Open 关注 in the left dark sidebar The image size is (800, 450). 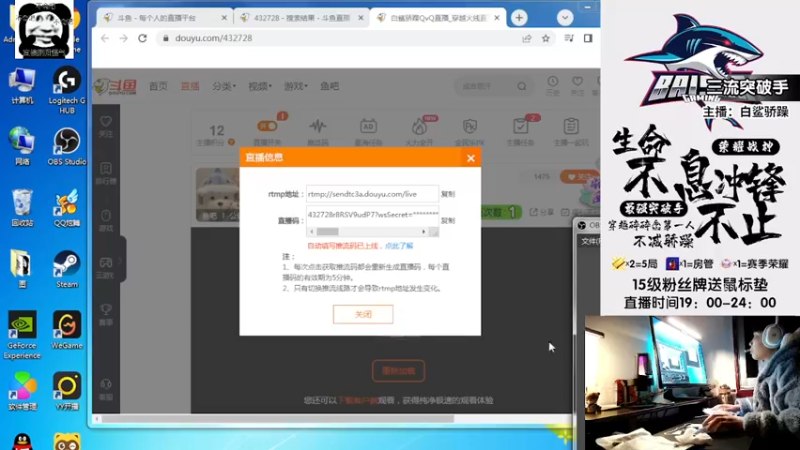106,127
